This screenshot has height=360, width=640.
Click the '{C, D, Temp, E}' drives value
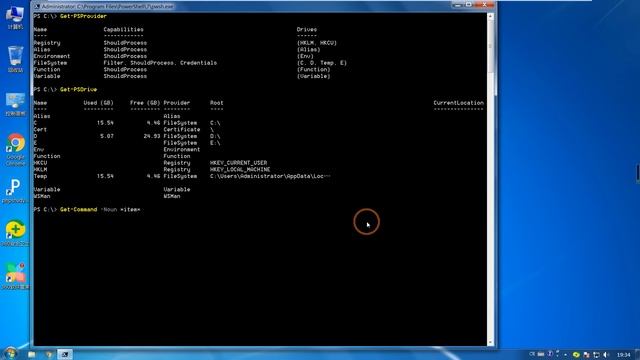(x=322, y=63)
